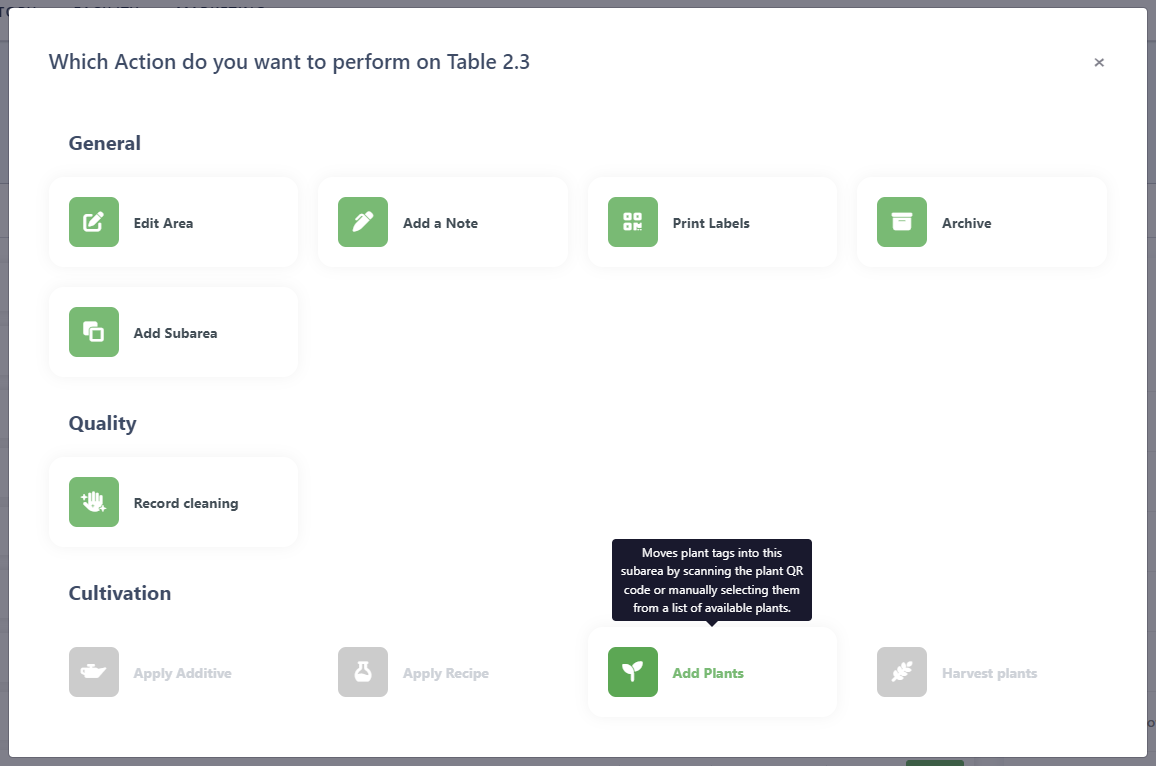Click the greyed "Harvest plants" text
Screen dimensions: 1156x766
point(989,673)
